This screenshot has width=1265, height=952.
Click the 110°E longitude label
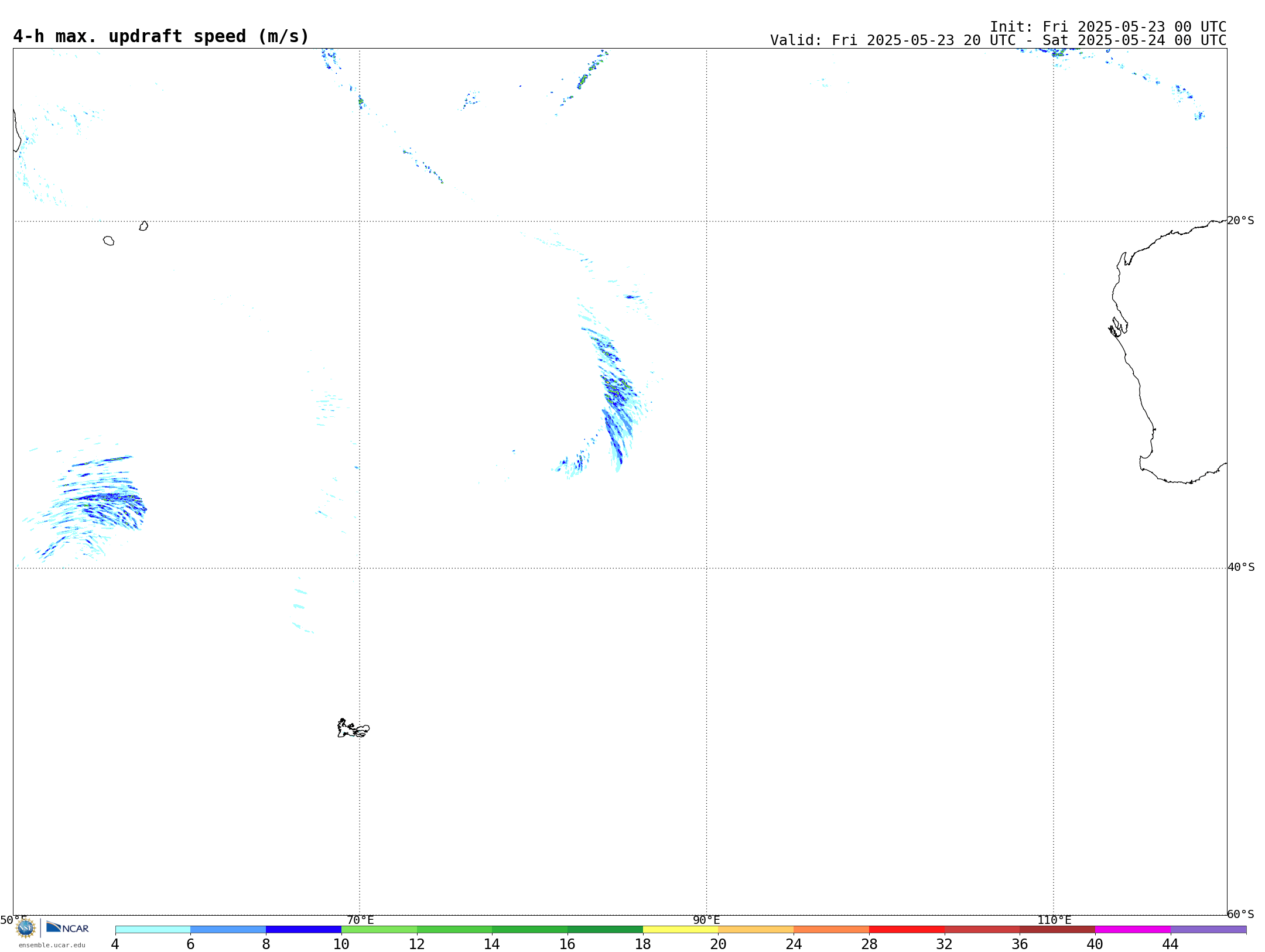tap(1054, 920)
